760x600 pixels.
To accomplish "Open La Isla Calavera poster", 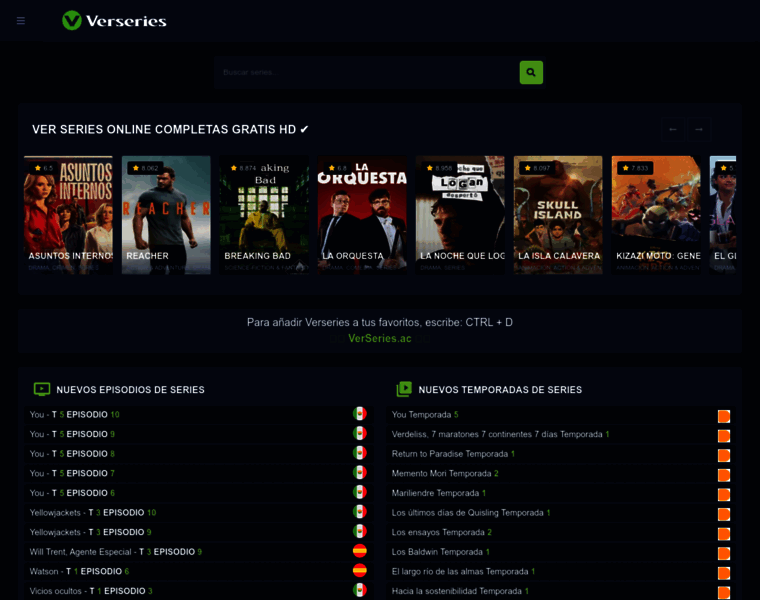I will (x=558, y=215).
